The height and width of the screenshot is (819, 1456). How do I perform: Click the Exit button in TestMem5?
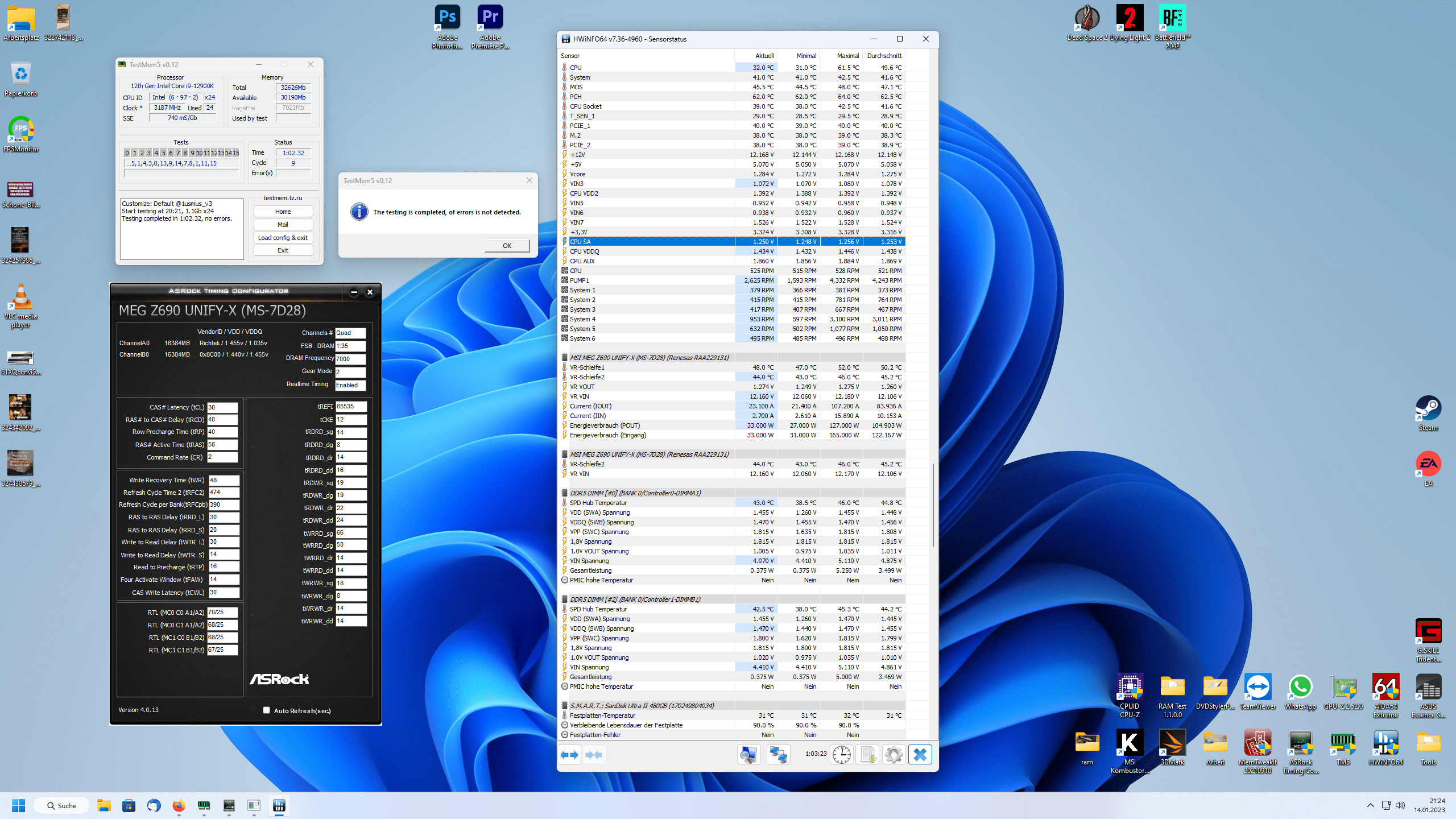point(283,250)
